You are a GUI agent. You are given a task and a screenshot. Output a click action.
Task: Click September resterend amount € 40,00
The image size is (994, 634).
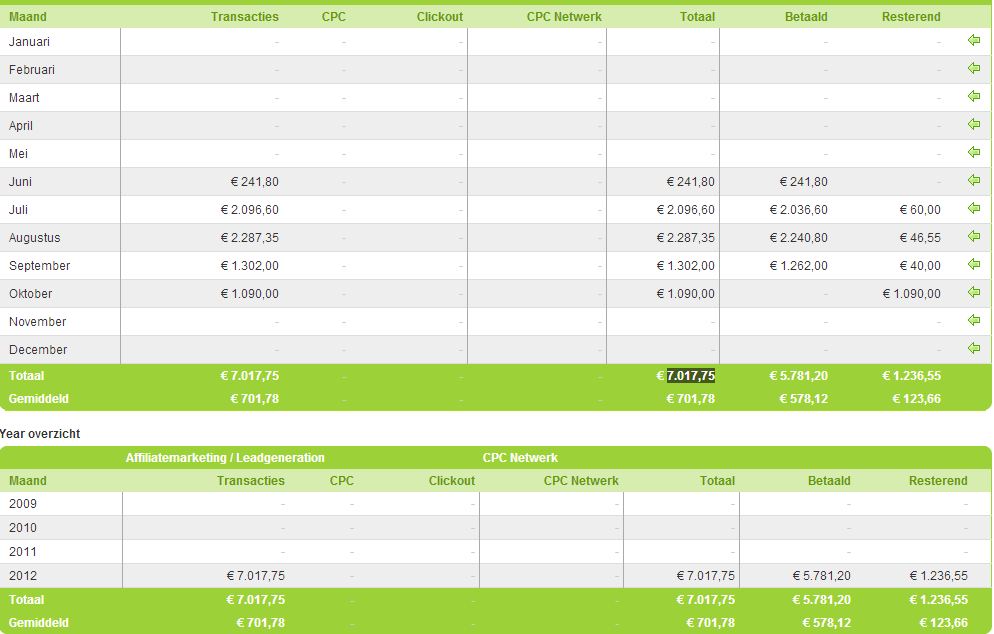coord(920,266)
